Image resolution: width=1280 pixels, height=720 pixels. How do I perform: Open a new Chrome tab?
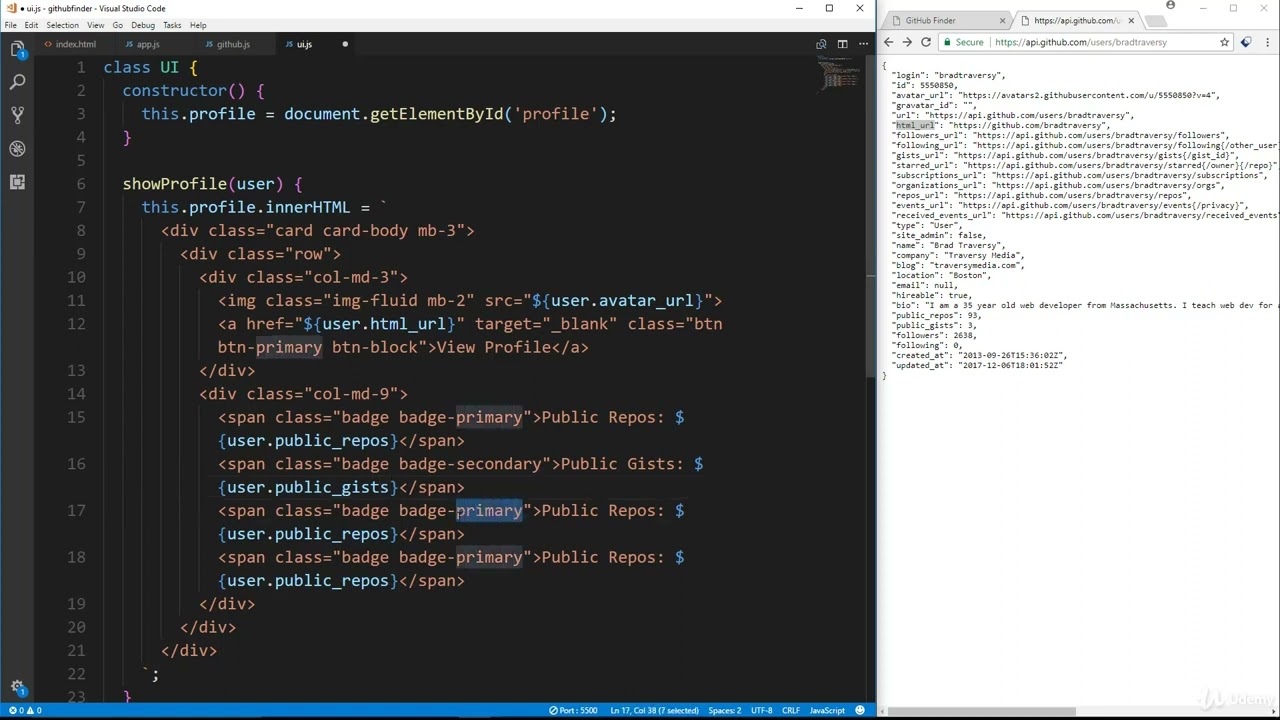pos(1155,21)
